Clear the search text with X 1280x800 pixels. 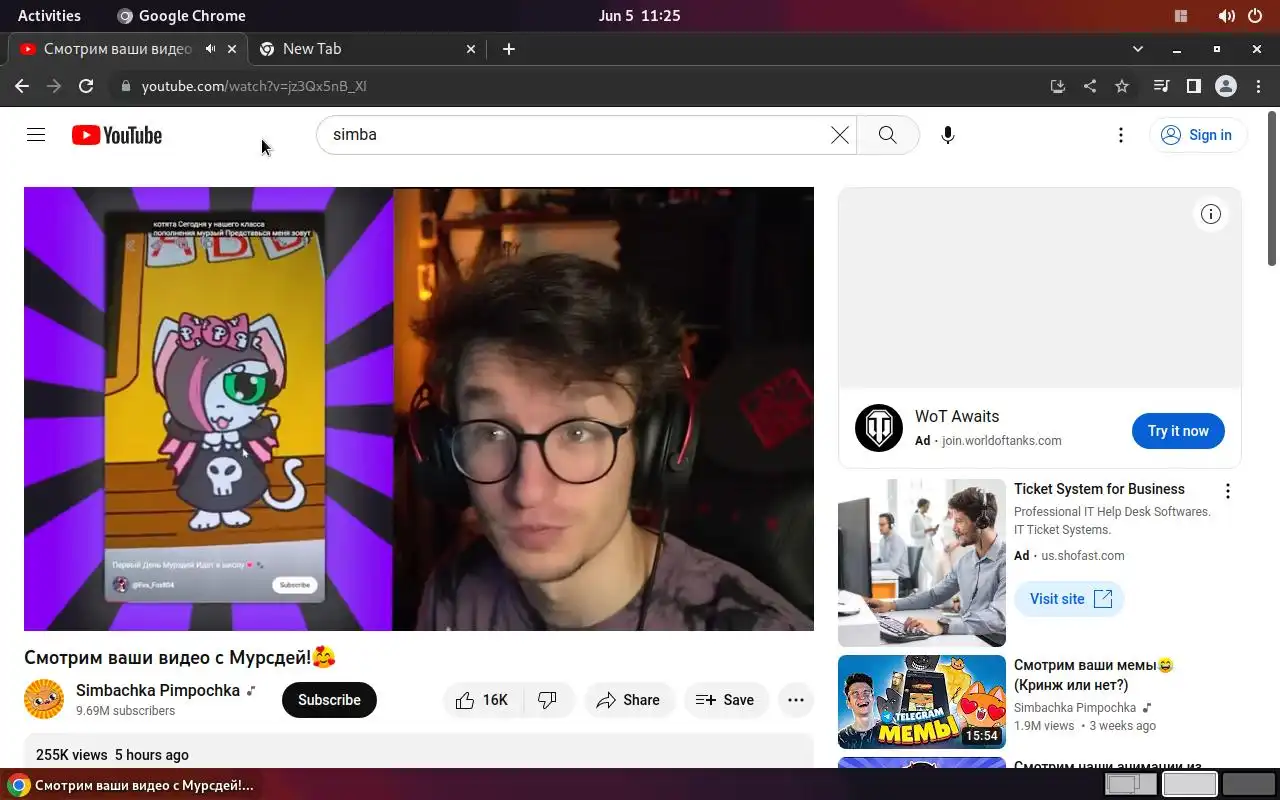point(840,135)
